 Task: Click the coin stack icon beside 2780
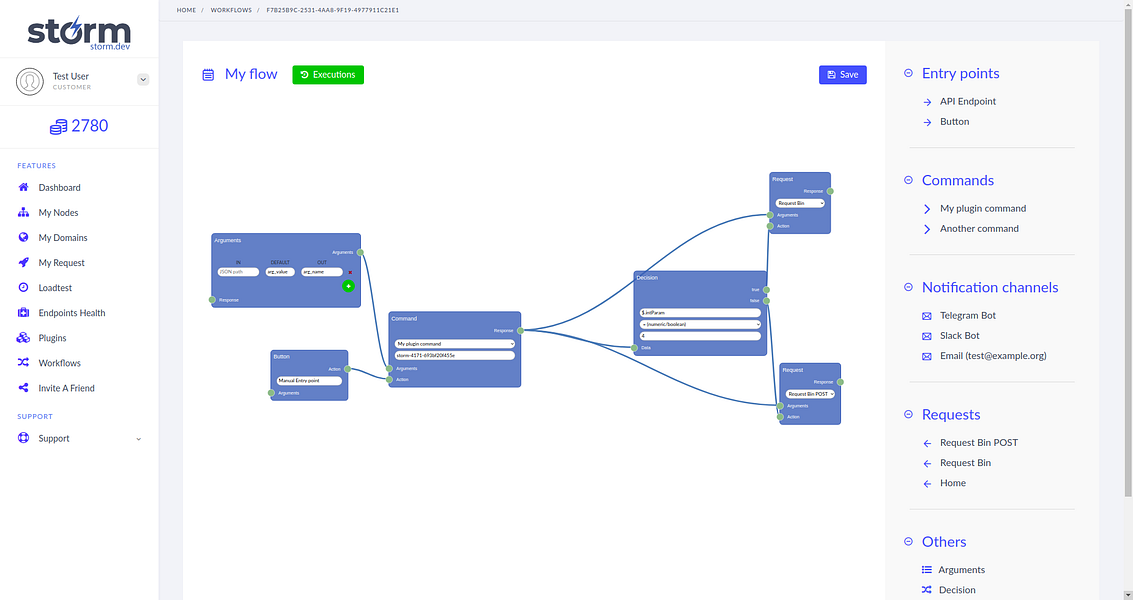tap(58, 126)
